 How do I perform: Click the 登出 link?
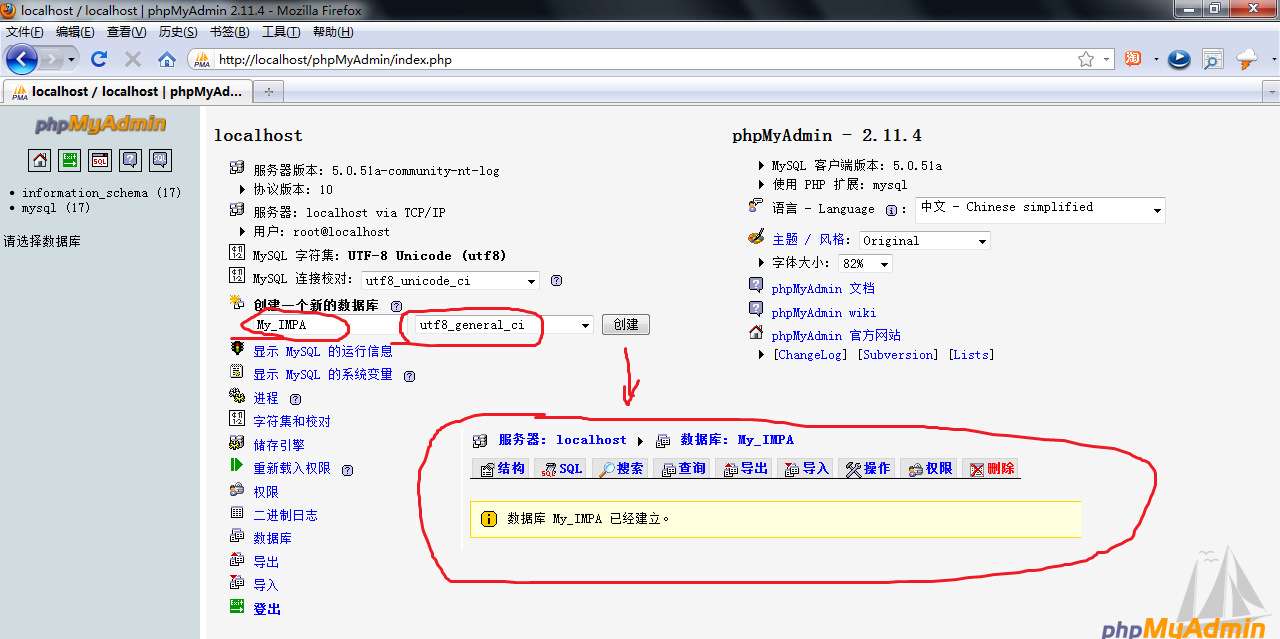click(x=267, y=609)
